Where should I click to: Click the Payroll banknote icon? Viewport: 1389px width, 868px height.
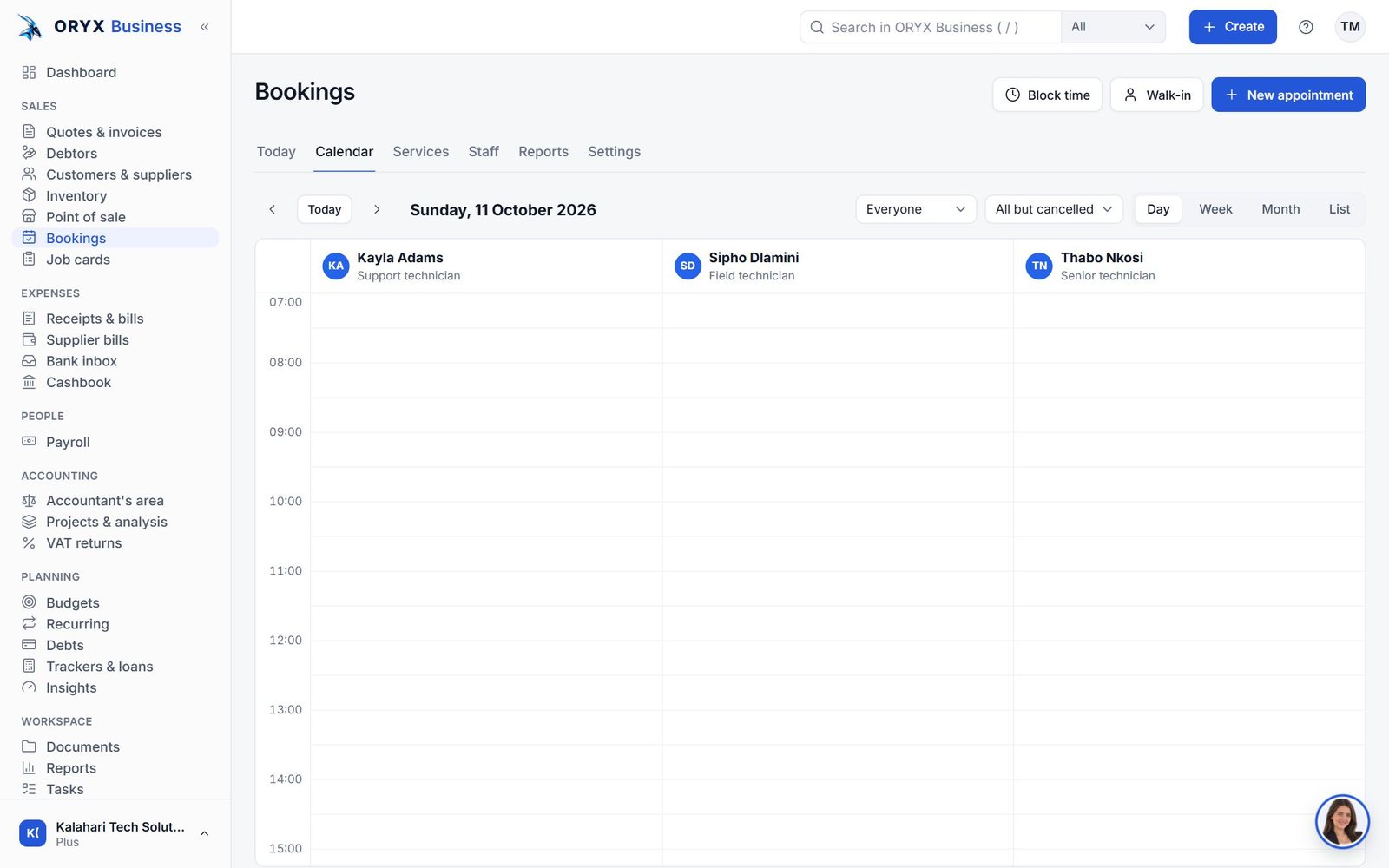coord(29,442)
